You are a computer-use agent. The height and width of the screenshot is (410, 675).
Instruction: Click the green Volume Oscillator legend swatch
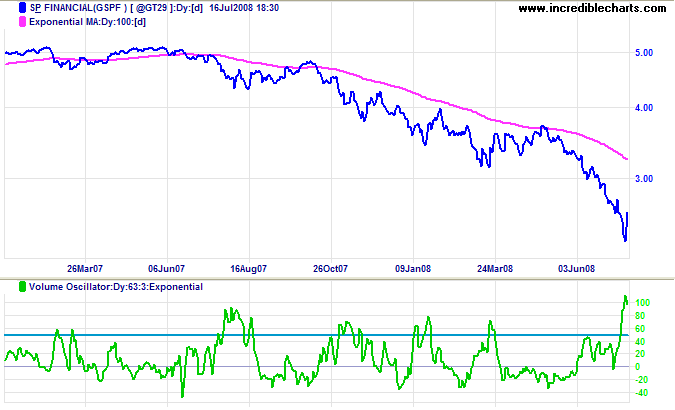(x=22, y=286)
